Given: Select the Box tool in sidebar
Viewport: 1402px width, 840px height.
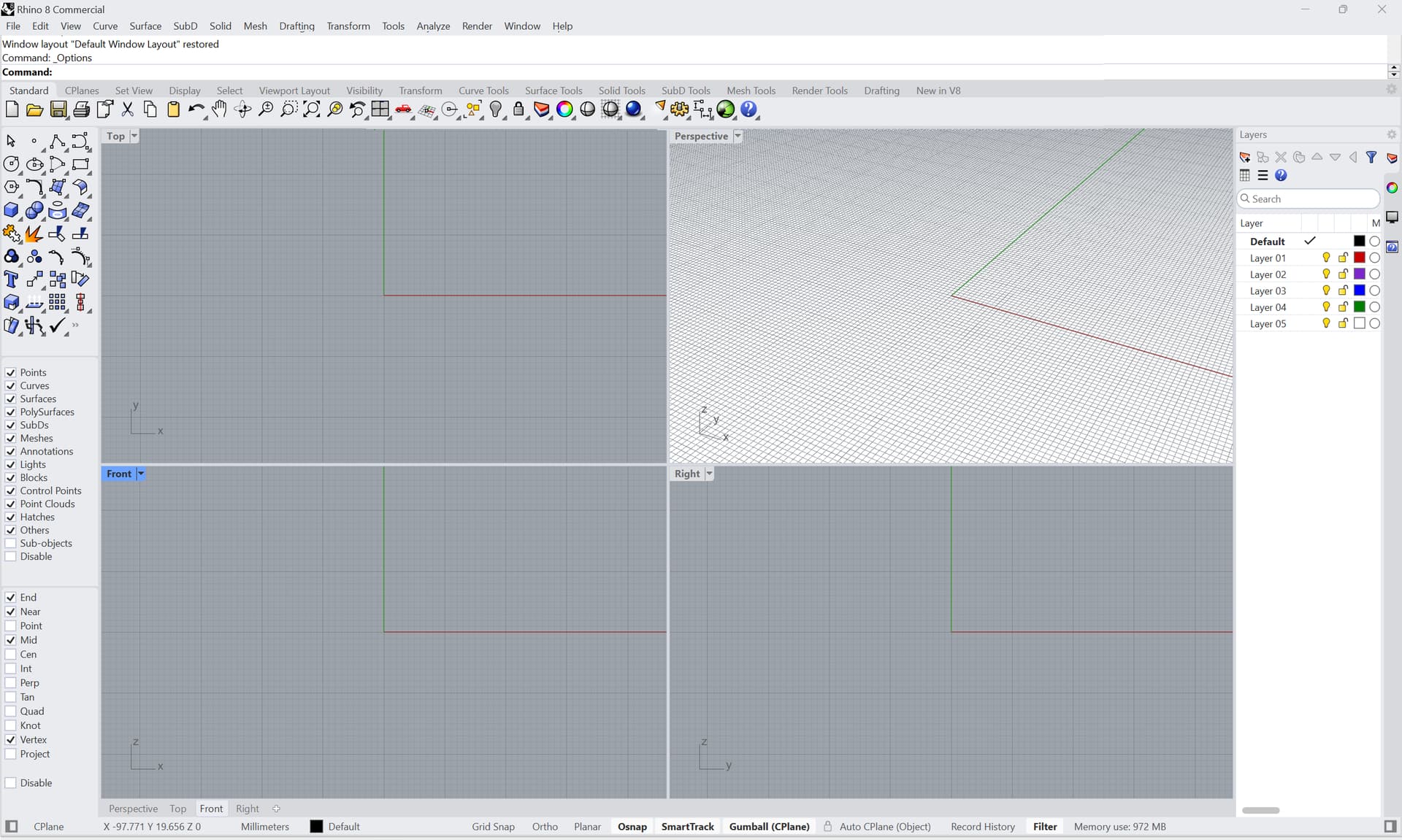Looking at the screenshot, I should click(12, 211).
